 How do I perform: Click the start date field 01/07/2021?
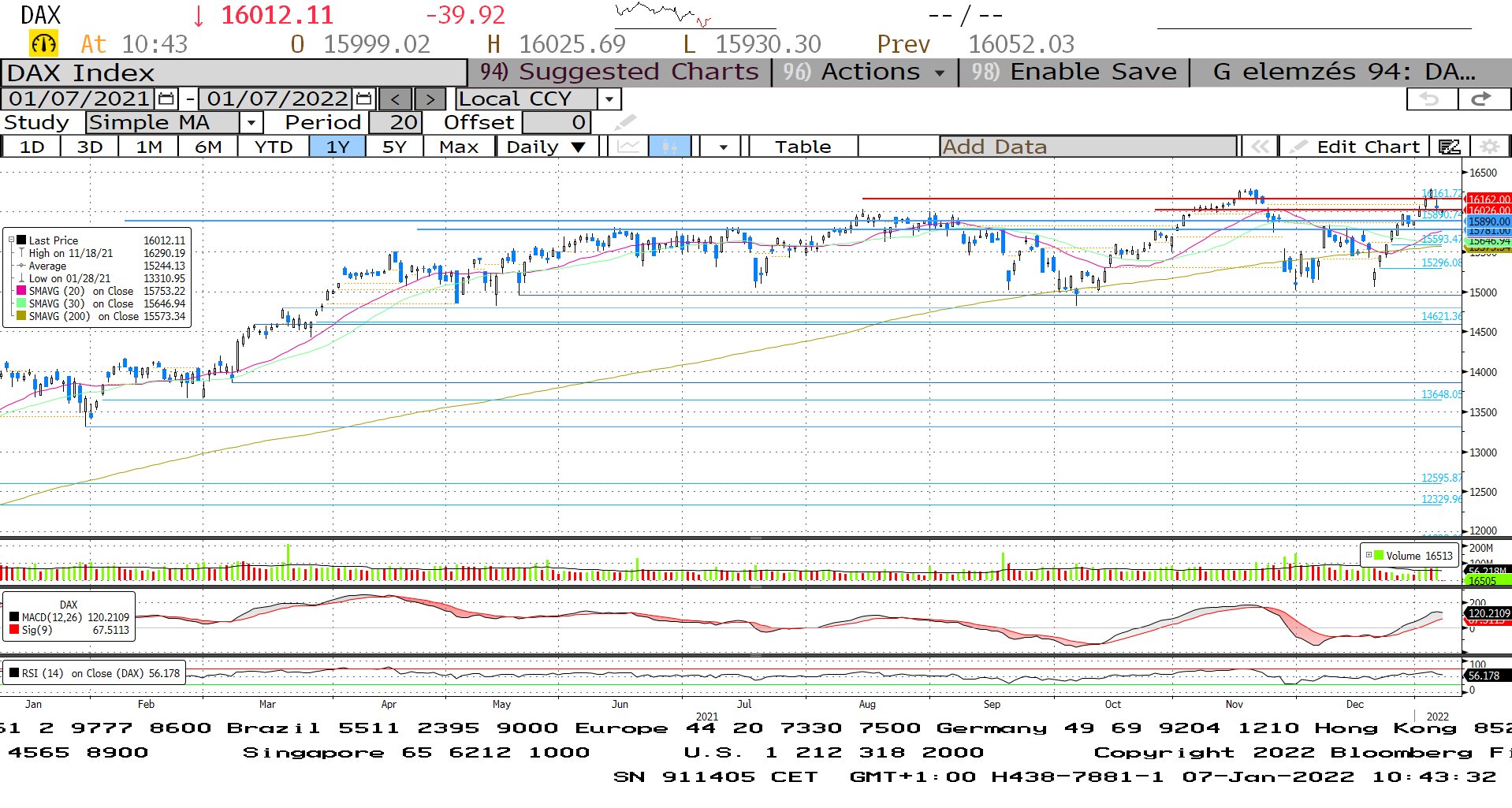click(x=79, y=99)
